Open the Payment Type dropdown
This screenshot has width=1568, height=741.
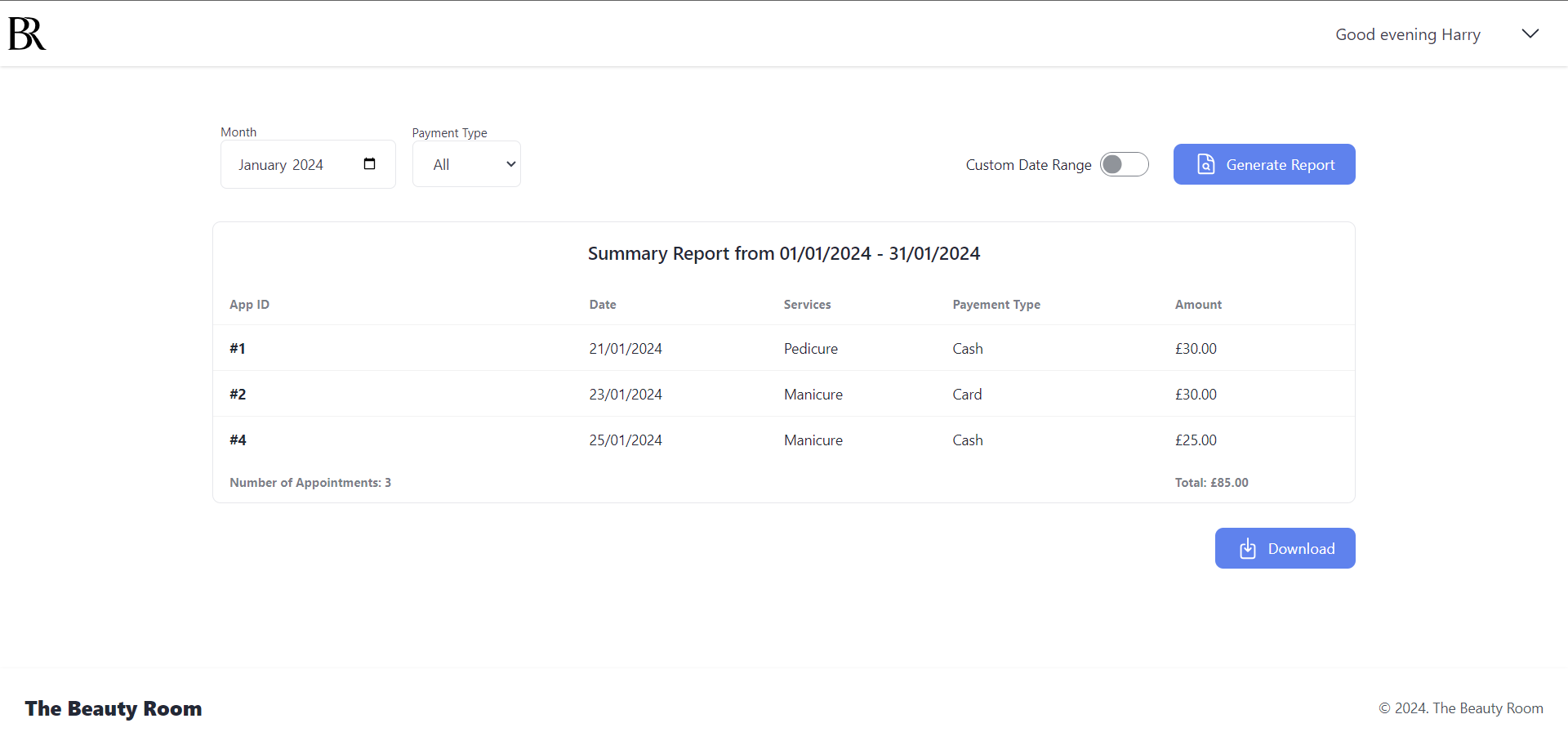click(466, 164)
